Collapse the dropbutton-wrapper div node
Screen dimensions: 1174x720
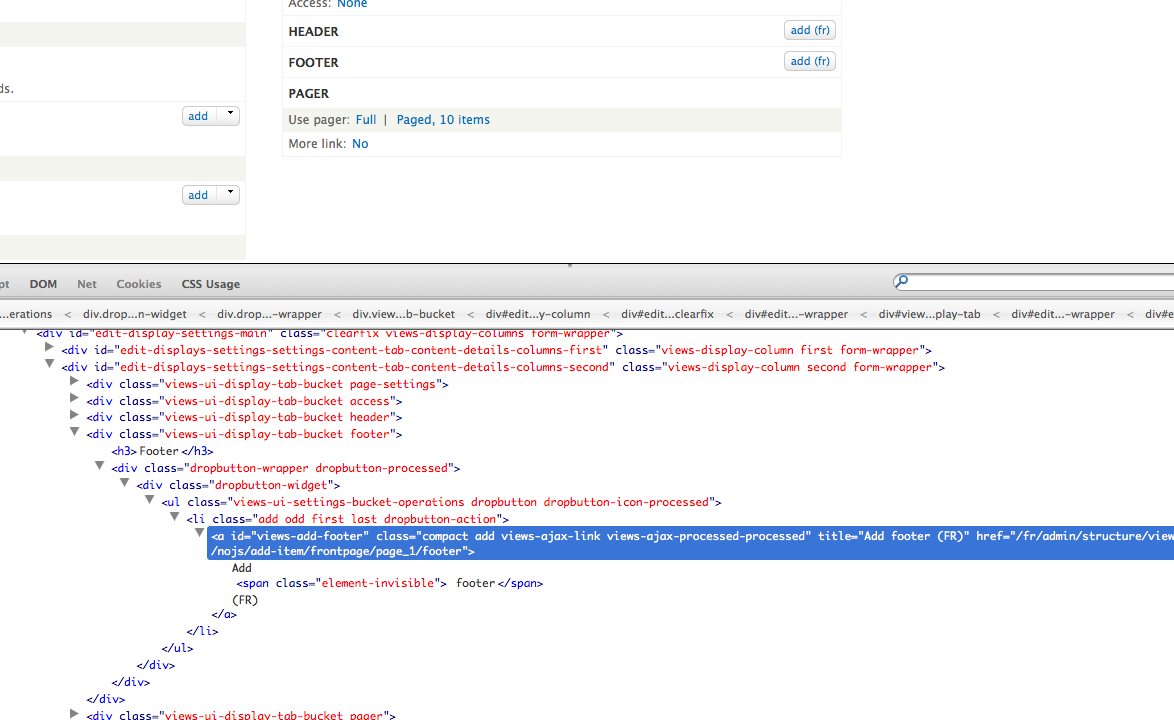click(99, 466)
